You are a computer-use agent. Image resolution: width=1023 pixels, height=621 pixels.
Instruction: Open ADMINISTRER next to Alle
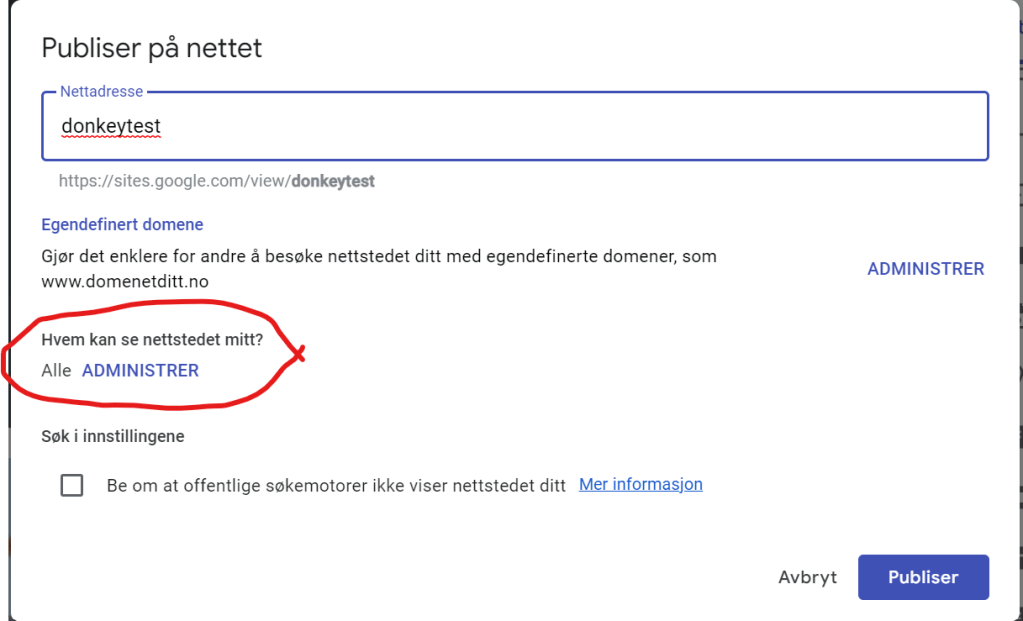(140, 371)
